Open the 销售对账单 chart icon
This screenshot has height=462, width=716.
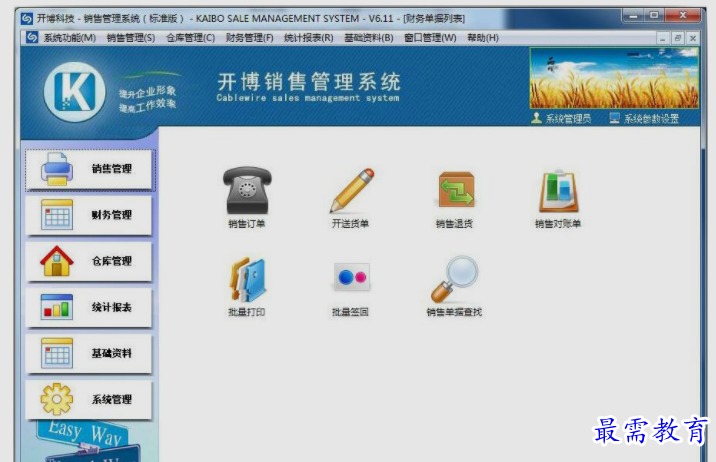pos(558,191)
